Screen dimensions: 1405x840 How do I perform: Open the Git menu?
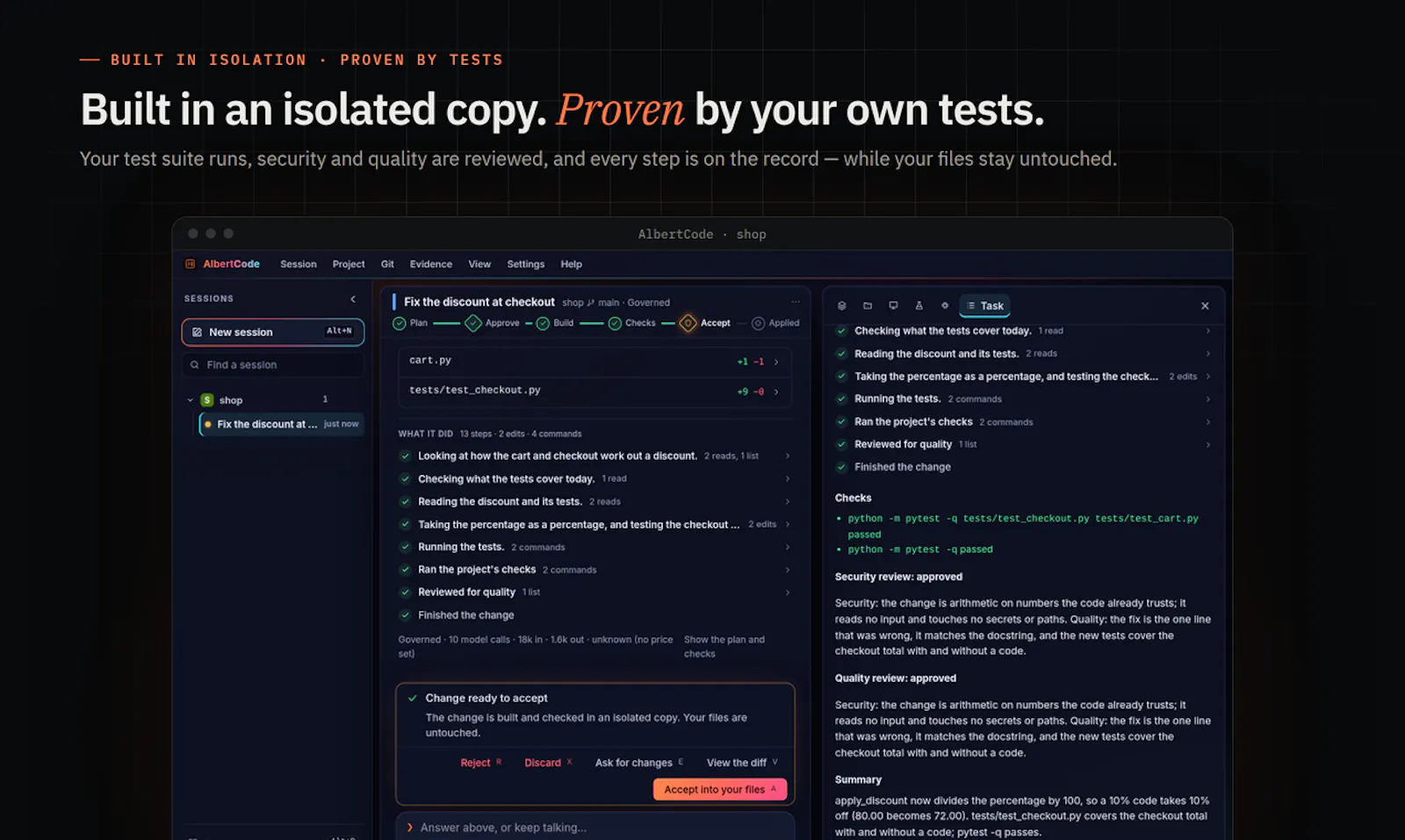(x=387, y=264)
